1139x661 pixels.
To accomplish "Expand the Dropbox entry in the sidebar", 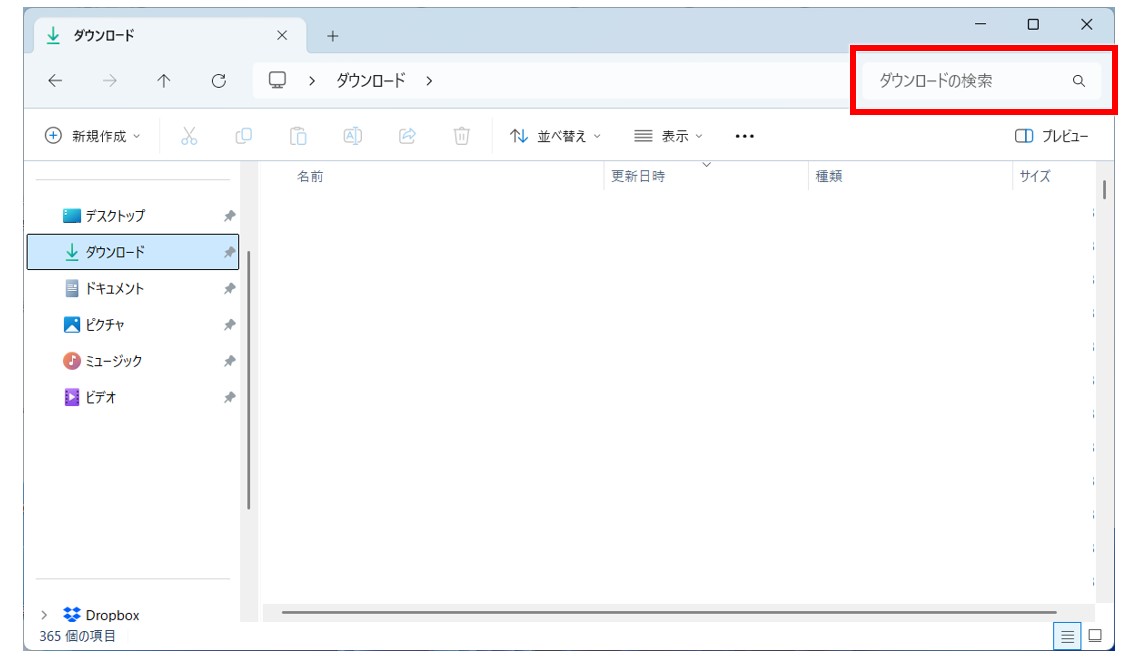I will [44, 614].
